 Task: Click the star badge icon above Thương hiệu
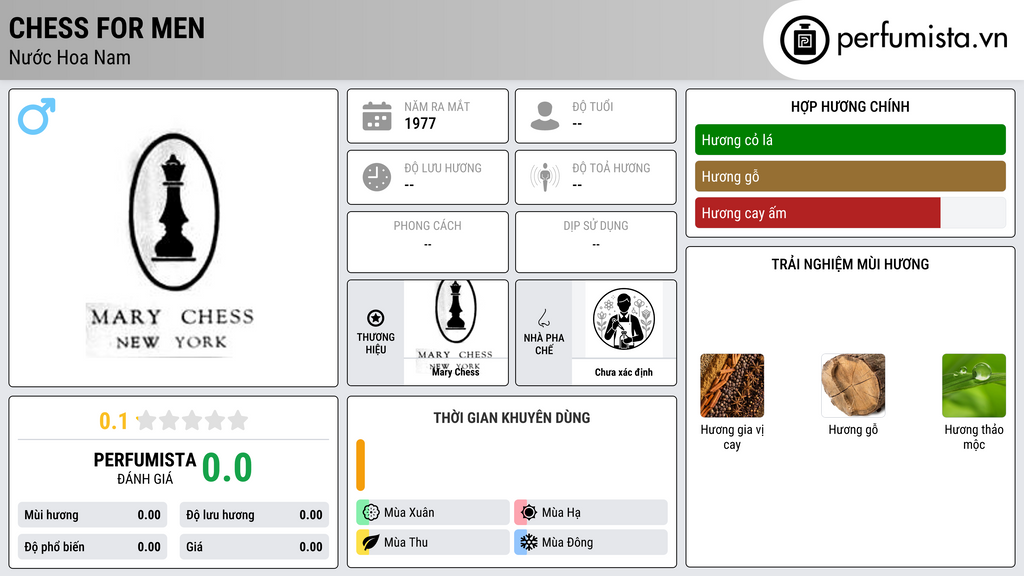pos(376,318)
